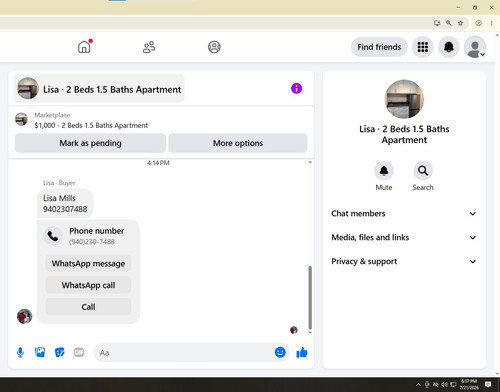Click the install app icon in address bar
This screenshot has width=500, height=392.
click(x=437, y=23)
